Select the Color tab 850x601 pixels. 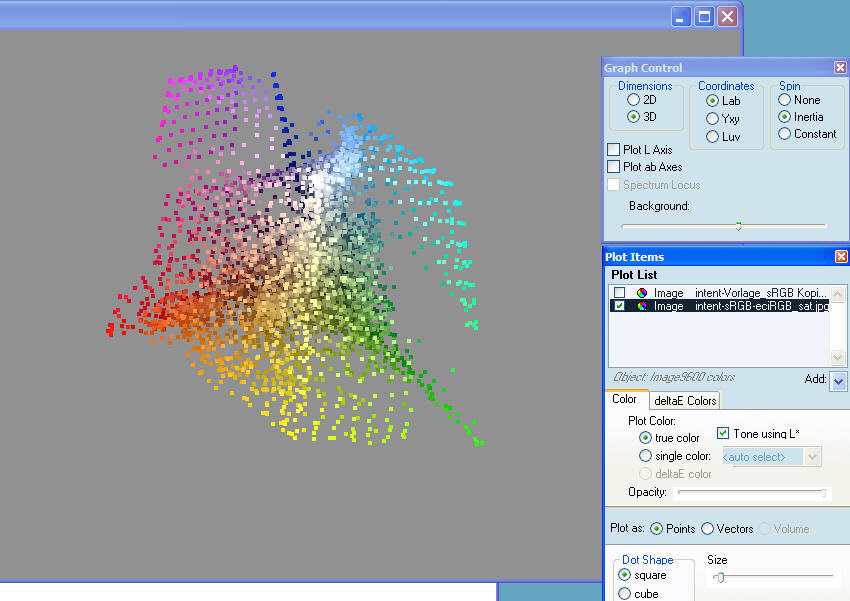pyautogui.click(x=624, y=400)
